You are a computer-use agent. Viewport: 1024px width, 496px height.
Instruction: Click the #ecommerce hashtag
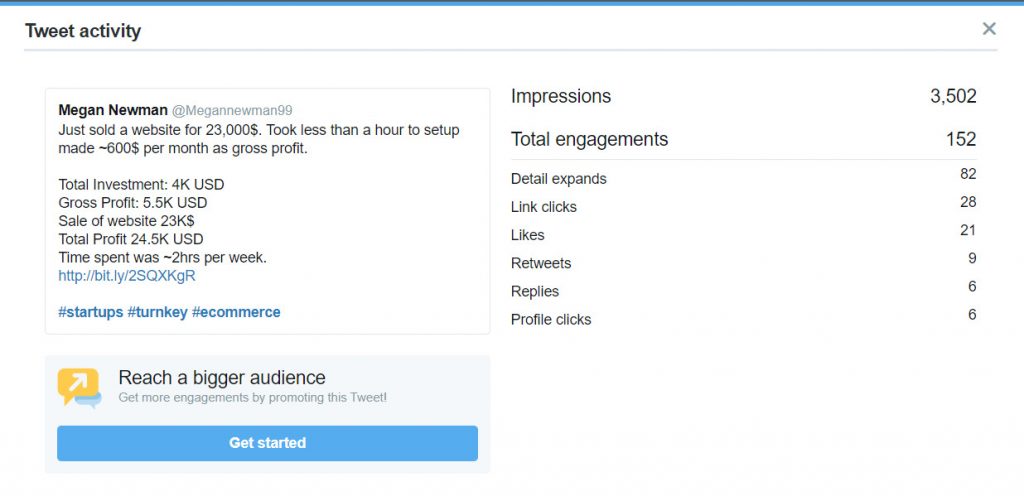pos(236,312)
